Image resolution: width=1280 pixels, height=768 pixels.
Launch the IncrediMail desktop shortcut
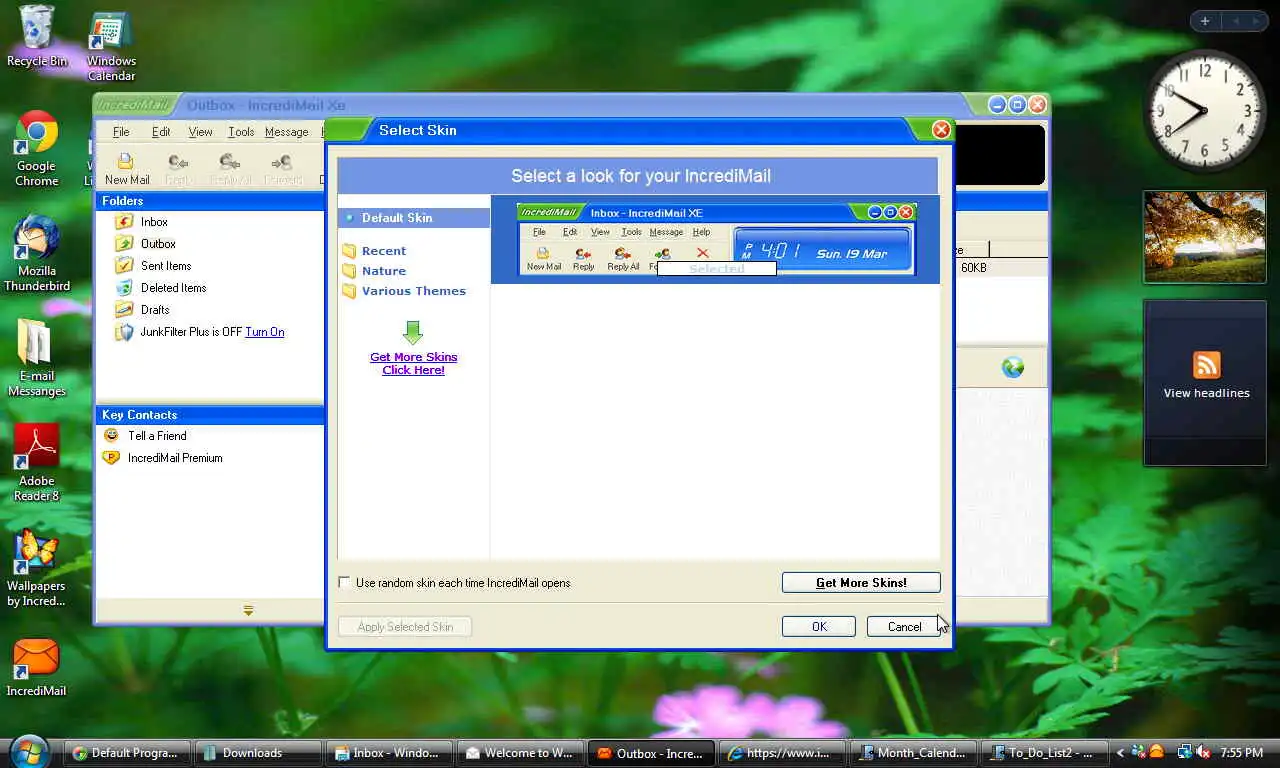click(x=37, y=667)
